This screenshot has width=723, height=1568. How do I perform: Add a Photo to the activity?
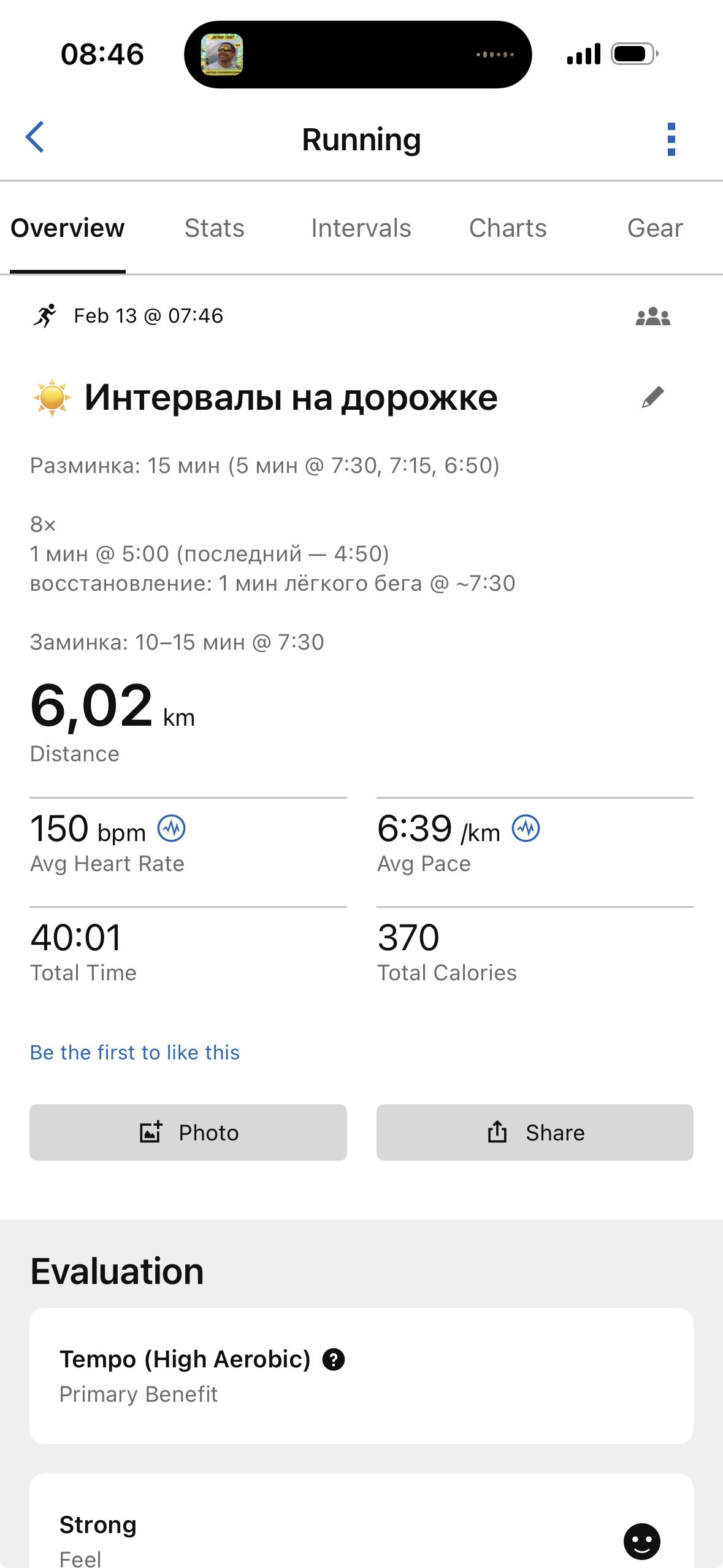point(188,1132)
